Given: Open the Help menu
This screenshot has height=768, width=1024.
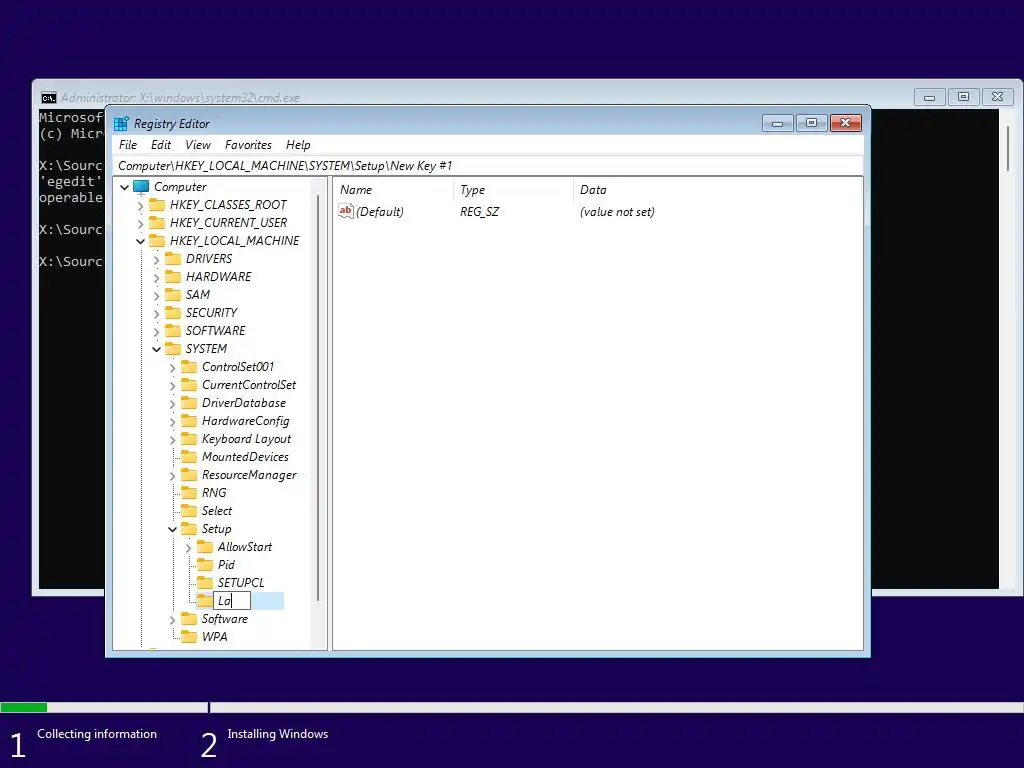Looking at the screenshot, I should pos(298,145).
